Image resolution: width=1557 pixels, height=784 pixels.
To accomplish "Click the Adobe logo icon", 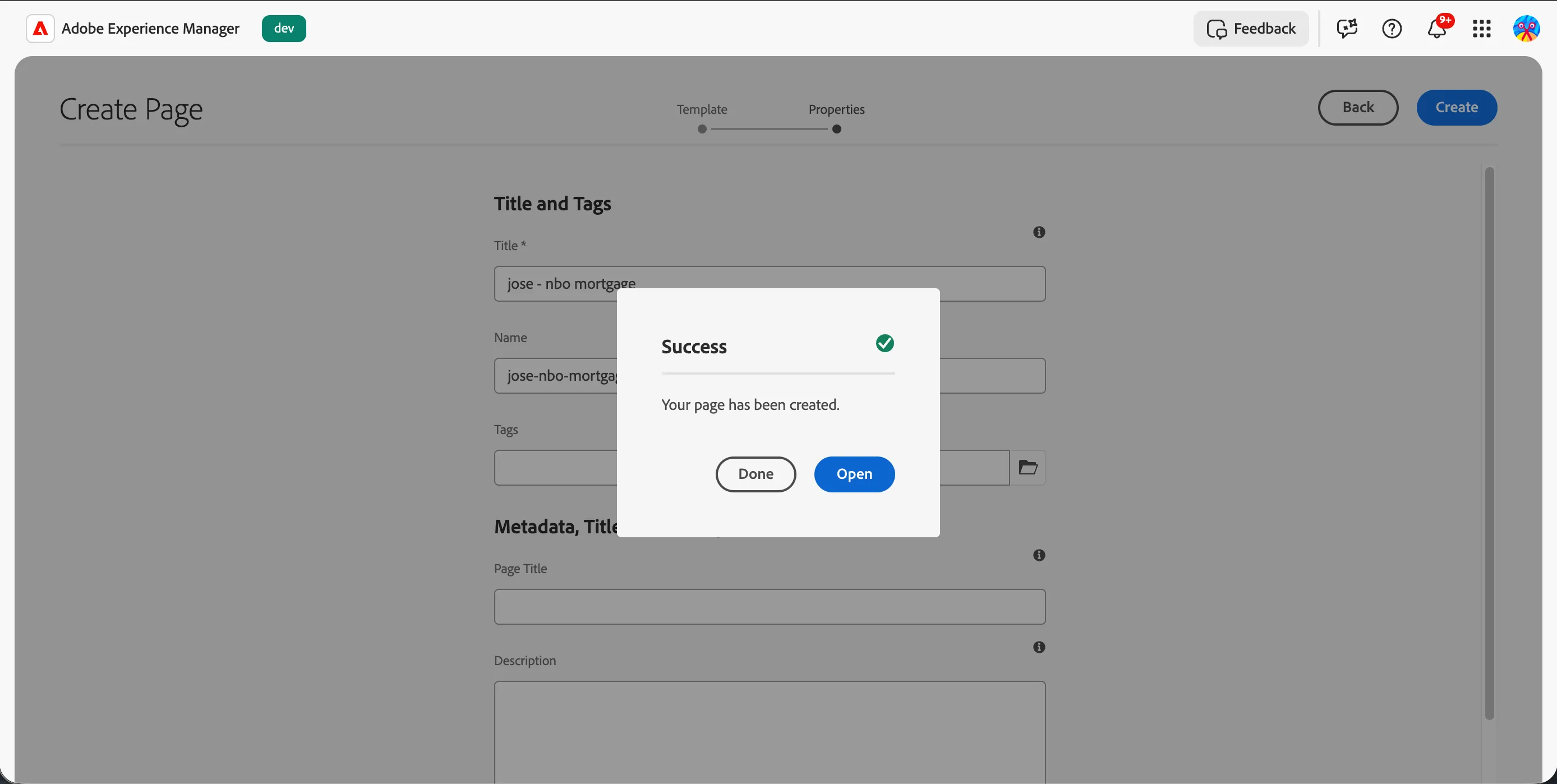I will (x=40, y=29).
